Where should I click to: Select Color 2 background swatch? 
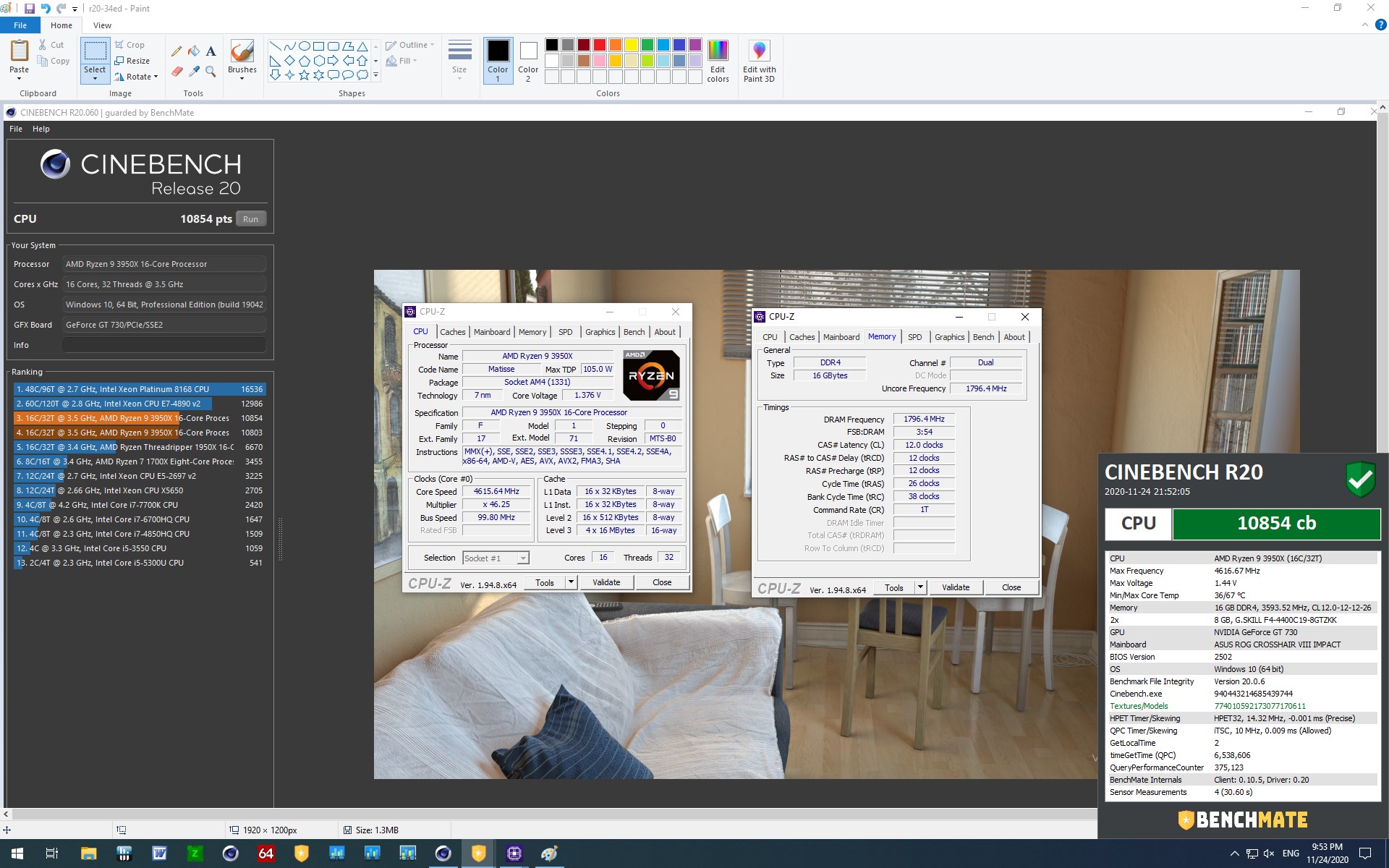click(528, 61)
